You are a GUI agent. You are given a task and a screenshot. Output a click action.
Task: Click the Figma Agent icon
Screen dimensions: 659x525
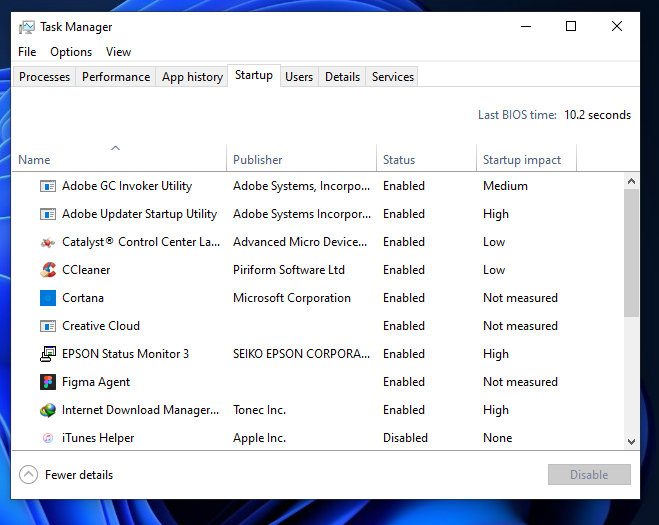(48, 382)
